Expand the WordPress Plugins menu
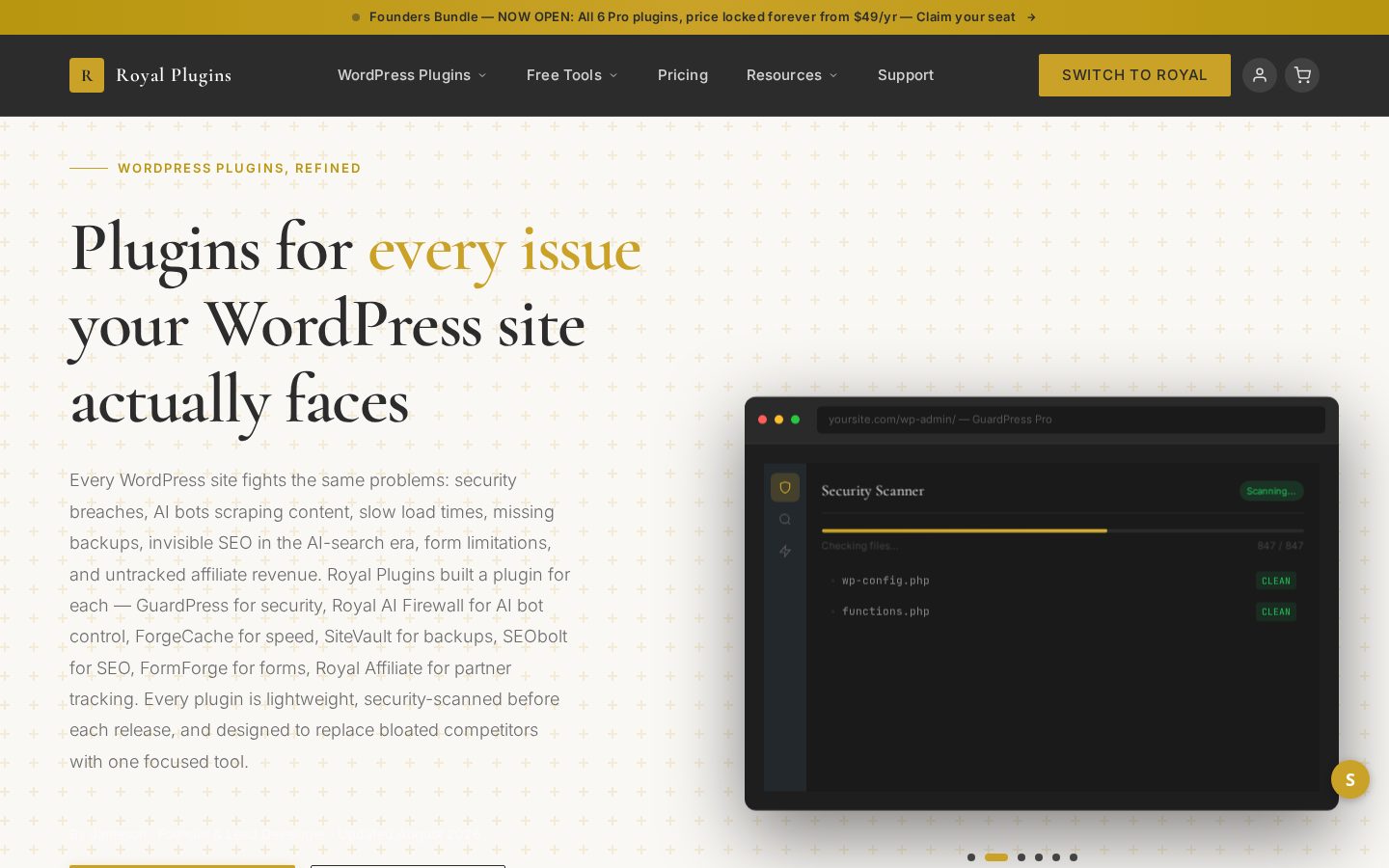 click(x=412, y=75)
